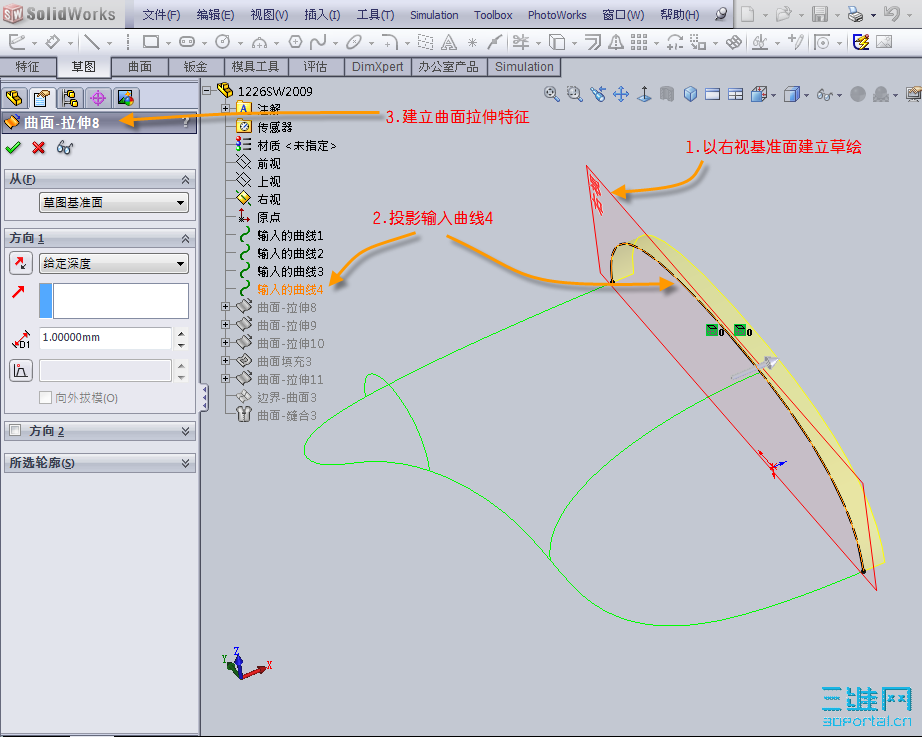Image resolution: width=922 pixels, height=737 pixels.
Task: Click the Rapid Sketch lightning icon
Action: [861, 42]
